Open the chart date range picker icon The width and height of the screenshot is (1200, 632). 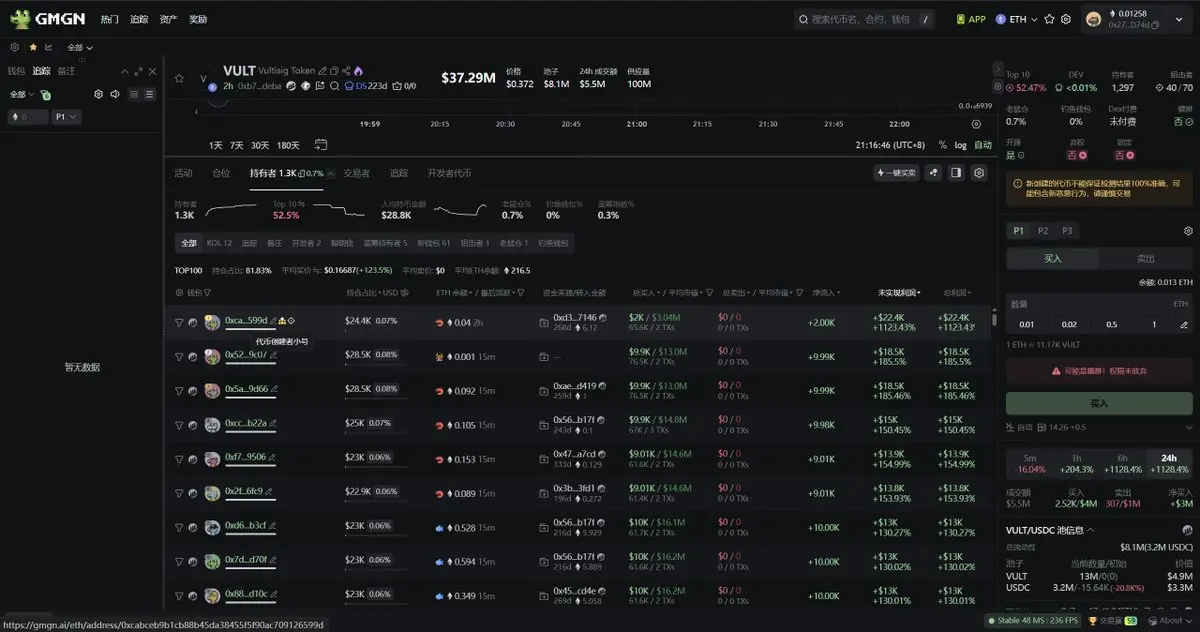[x=320, y=145]
